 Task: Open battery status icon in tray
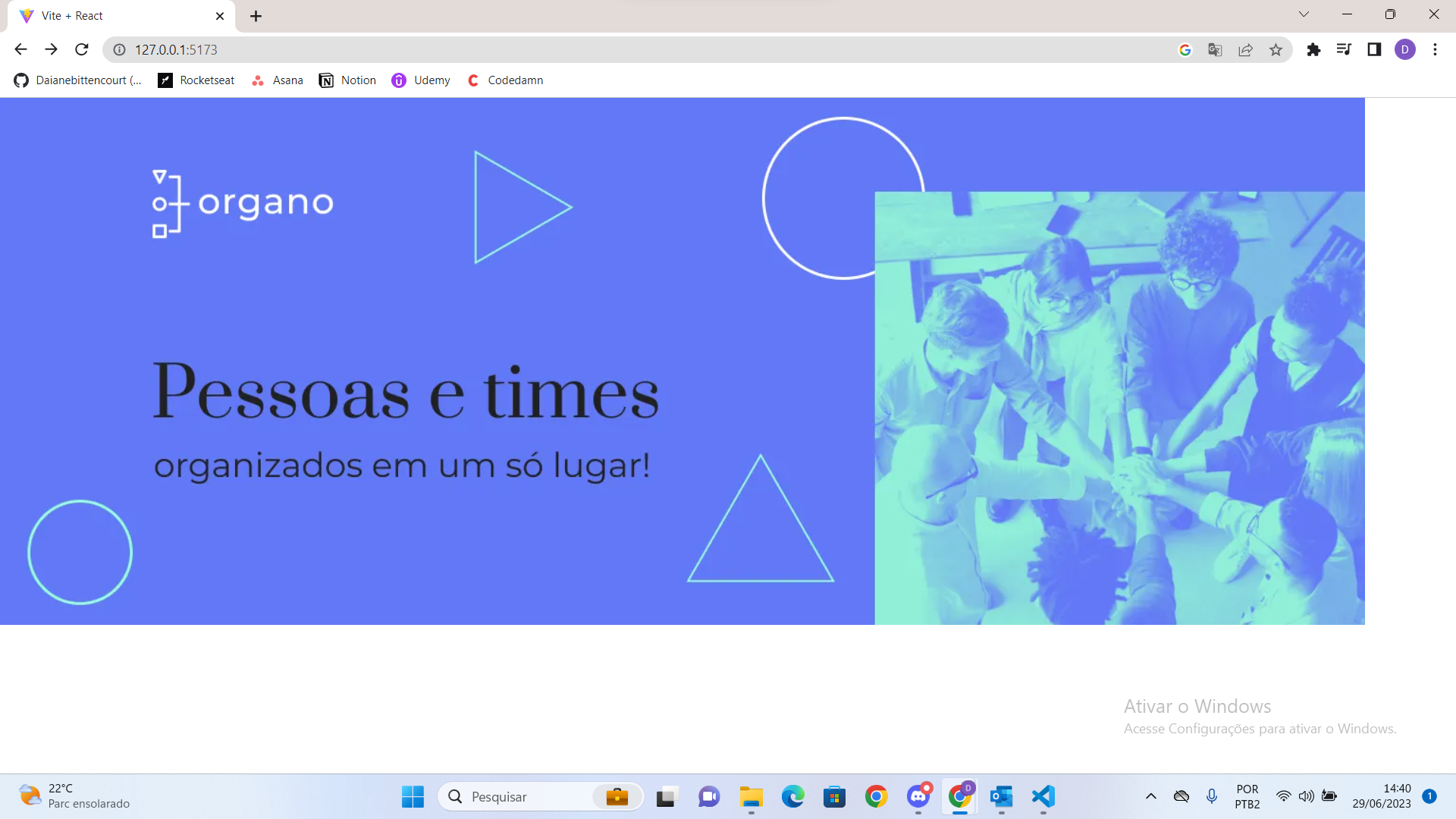coord(1329,797)
